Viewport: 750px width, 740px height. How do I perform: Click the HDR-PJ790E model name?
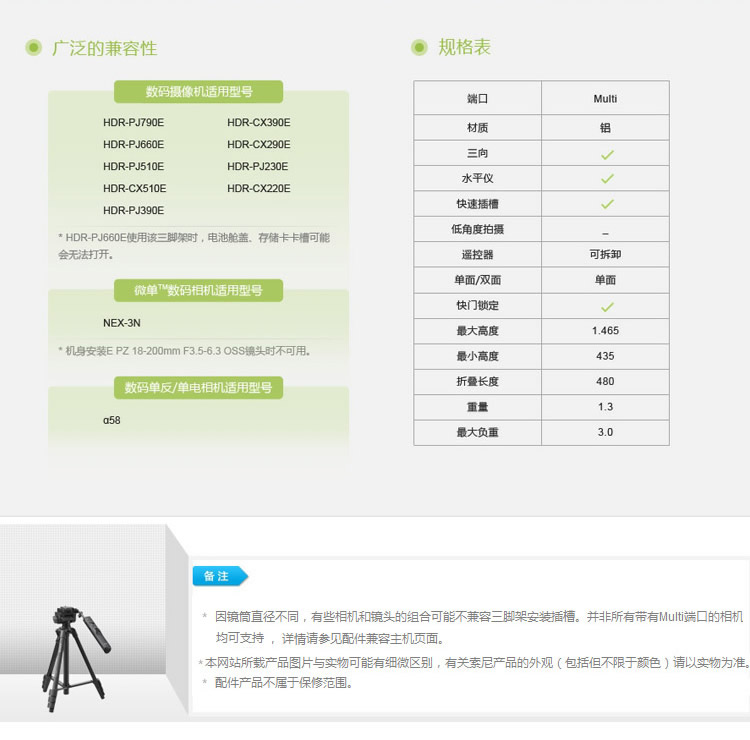133,123
